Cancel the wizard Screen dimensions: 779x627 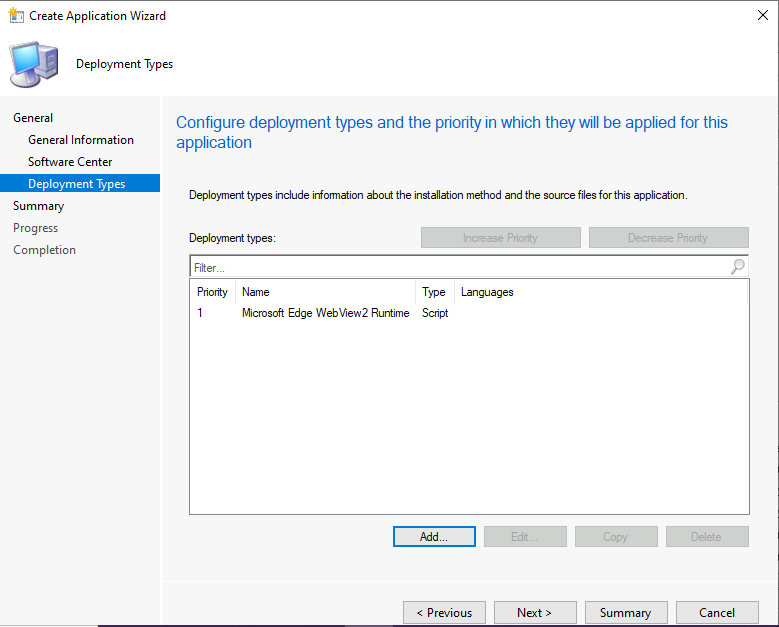pos(717,613)
